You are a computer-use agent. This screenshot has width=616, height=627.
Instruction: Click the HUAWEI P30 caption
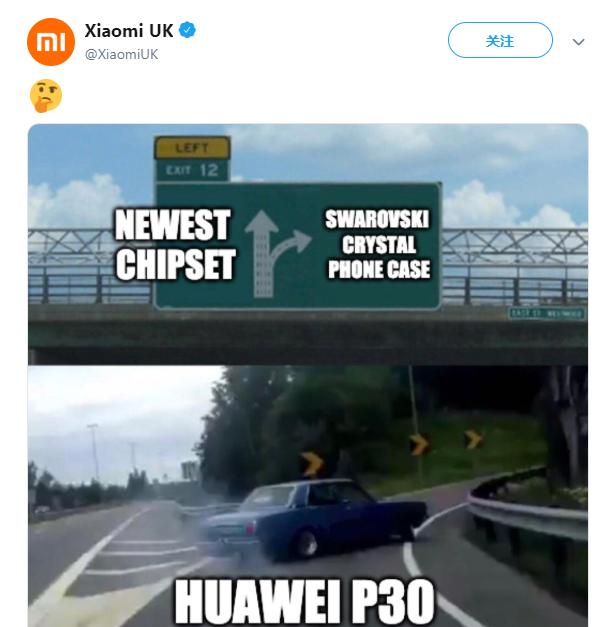coord(304,601)
